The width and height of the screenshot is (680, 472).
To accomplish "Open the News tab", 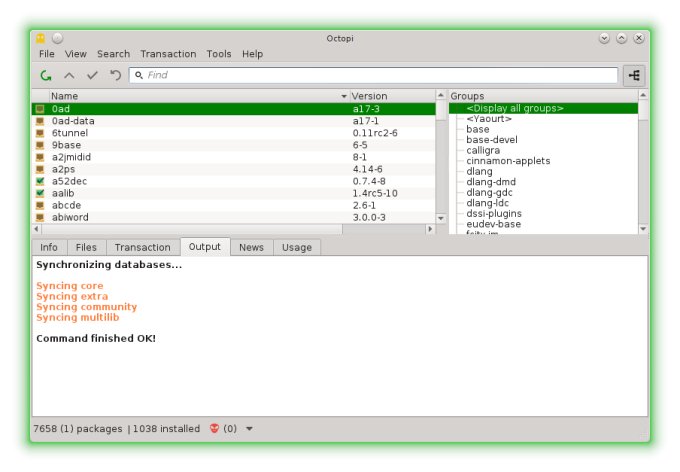I will pyautogui.click(x=251, y=247).
